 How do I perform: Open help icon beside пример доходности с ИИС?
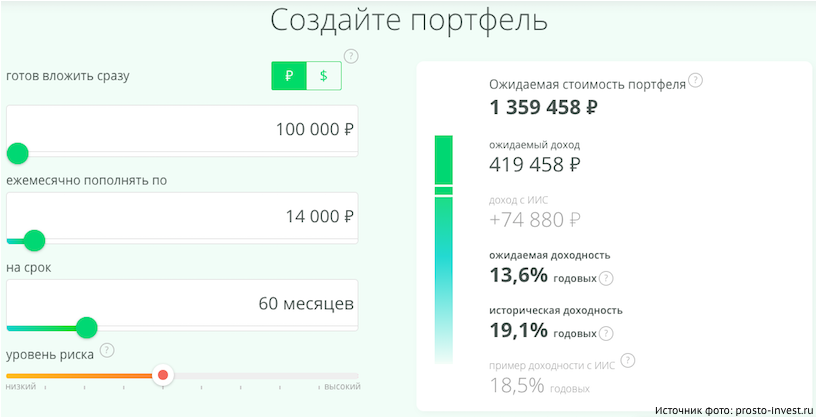coord(629,361)
